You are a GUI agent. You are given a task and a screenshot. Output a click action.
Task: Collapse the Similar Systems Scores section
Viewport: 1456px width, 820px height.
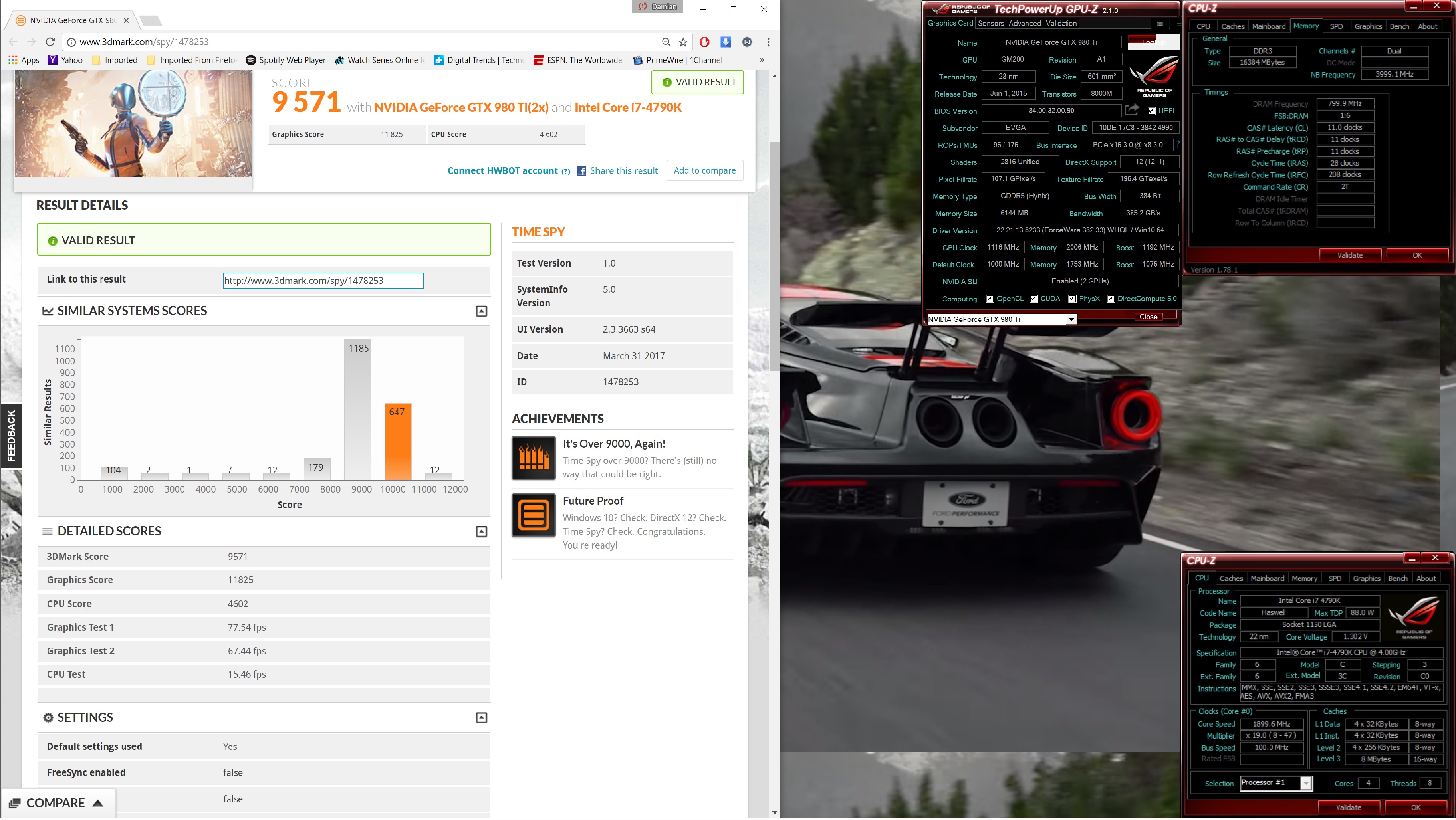point(481,311)
